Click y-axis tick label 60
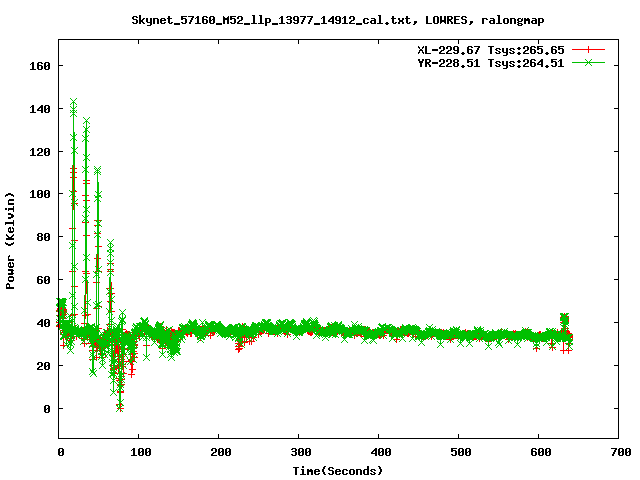Screen dimensions: 640x480 tap(43, 280)
